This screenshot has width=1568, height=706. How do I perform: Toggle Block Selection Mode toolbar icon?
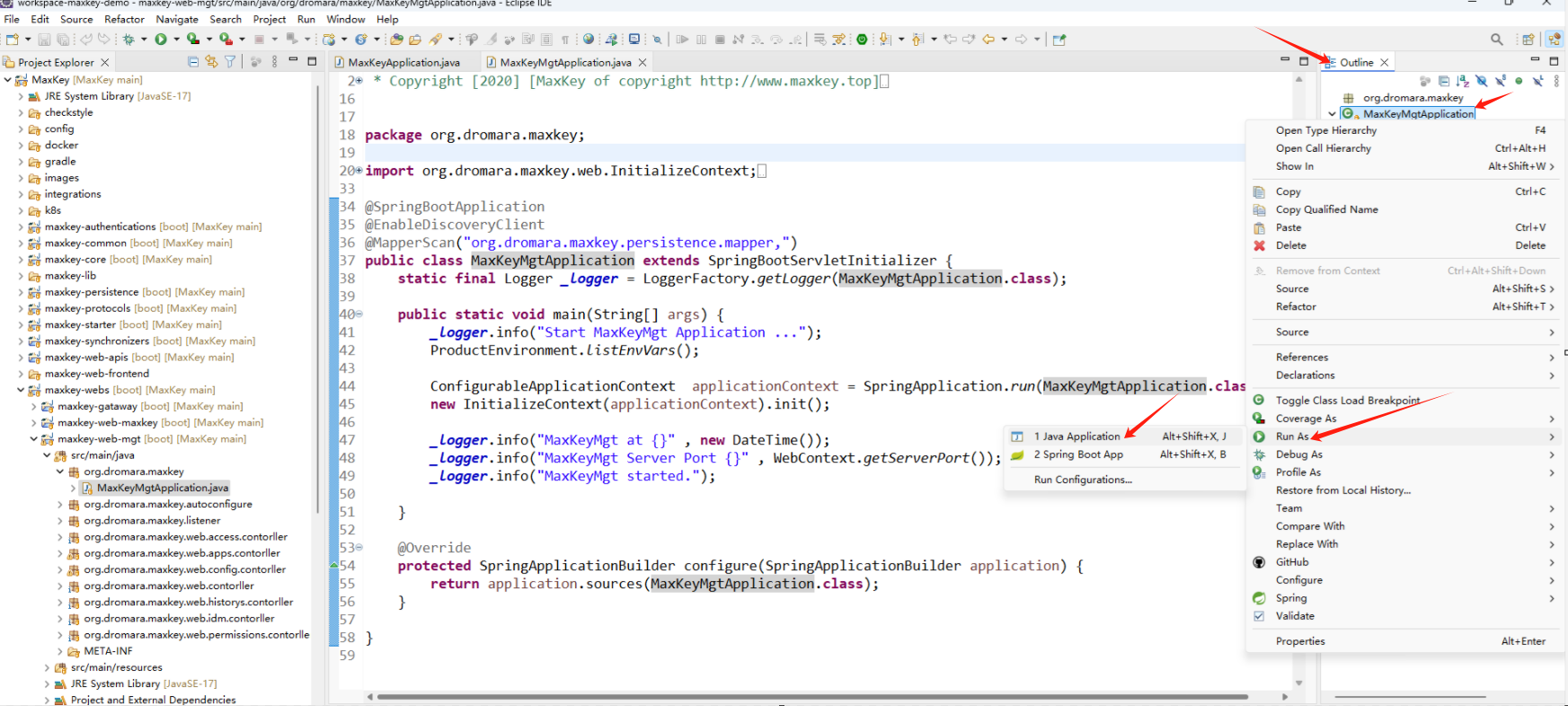(546, 40)
